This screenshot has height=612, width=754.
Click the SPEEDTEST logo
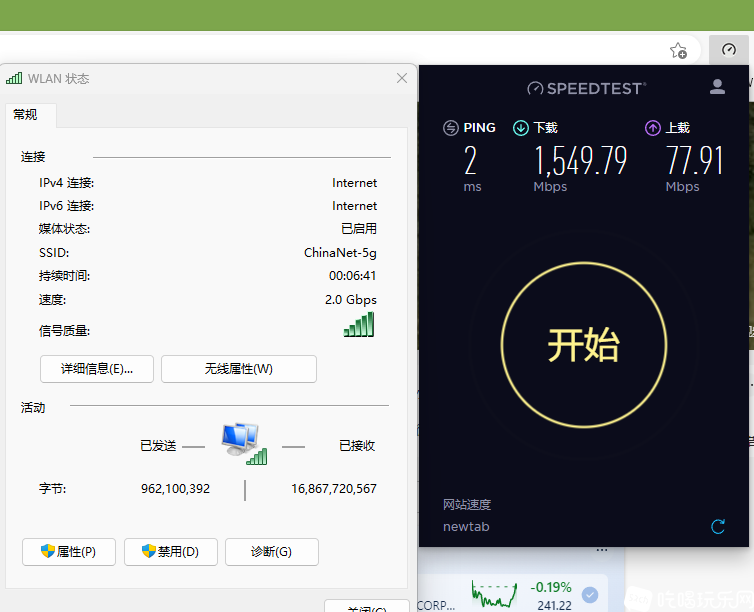click(x=586, y=88)
